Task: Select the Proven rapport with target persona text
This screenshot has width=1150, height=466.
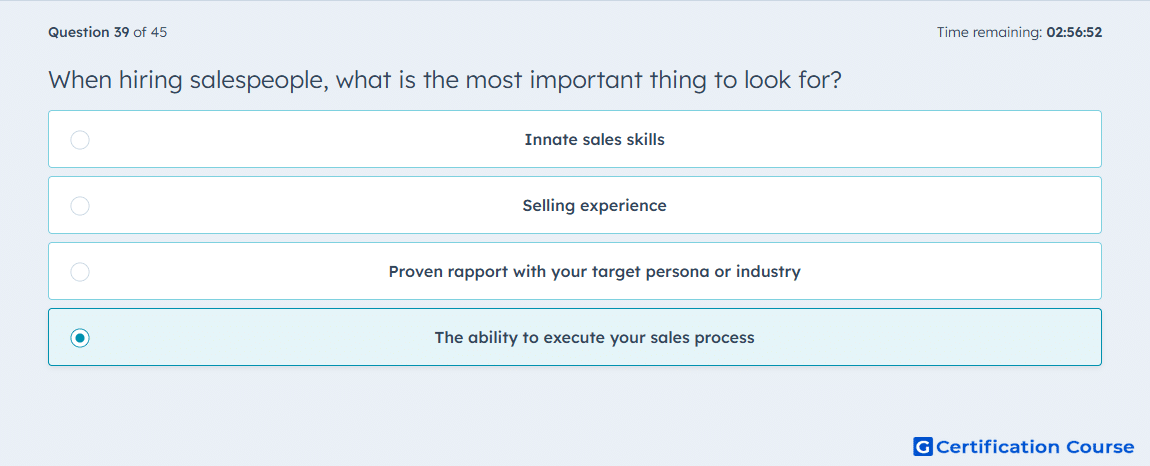Action: click(595, 272)
